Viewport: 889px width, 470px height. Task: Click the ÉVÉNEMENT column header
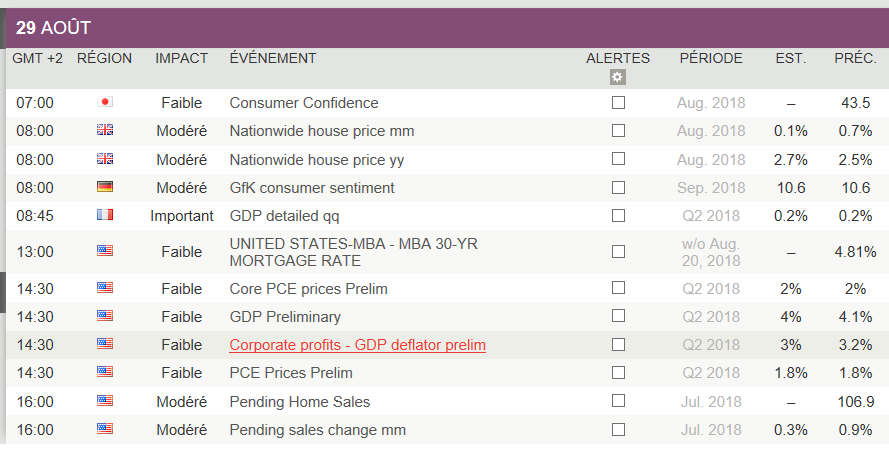273,58
